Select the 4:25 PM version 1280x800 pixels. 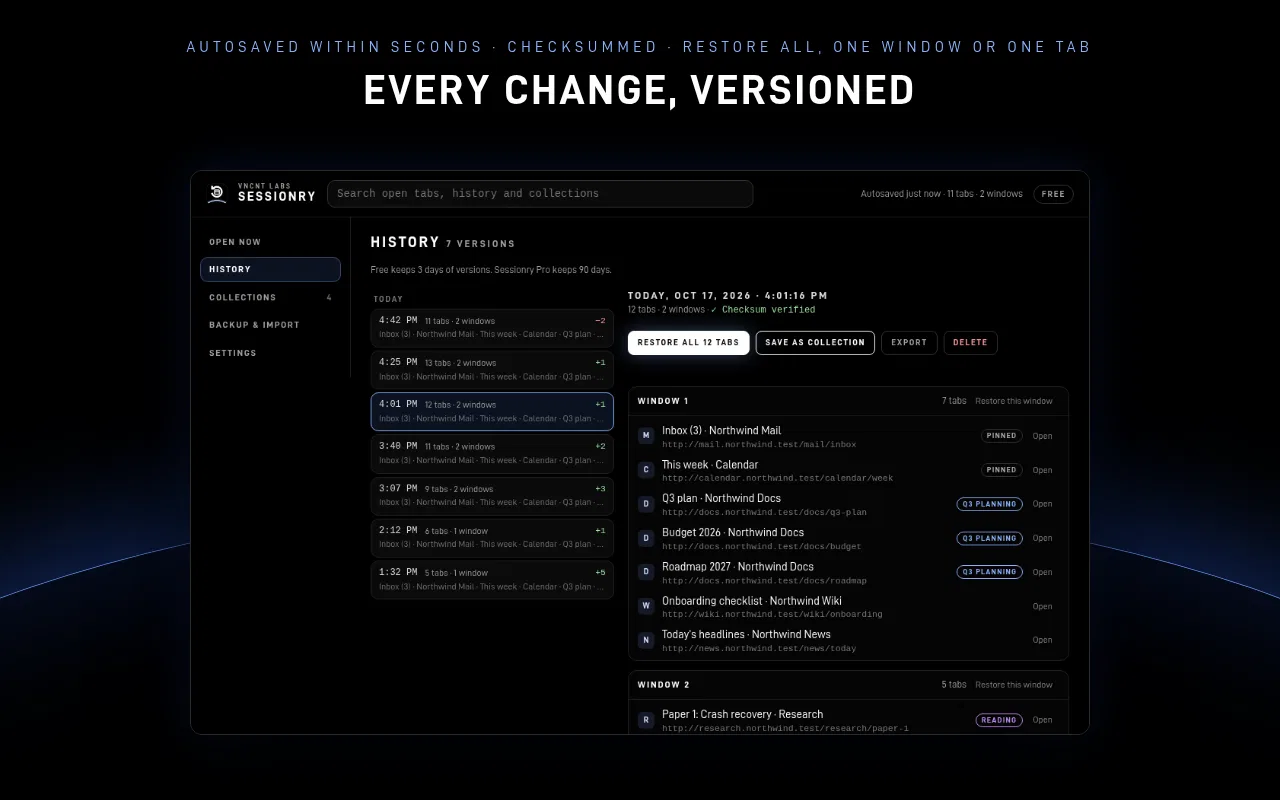(492, 370)
